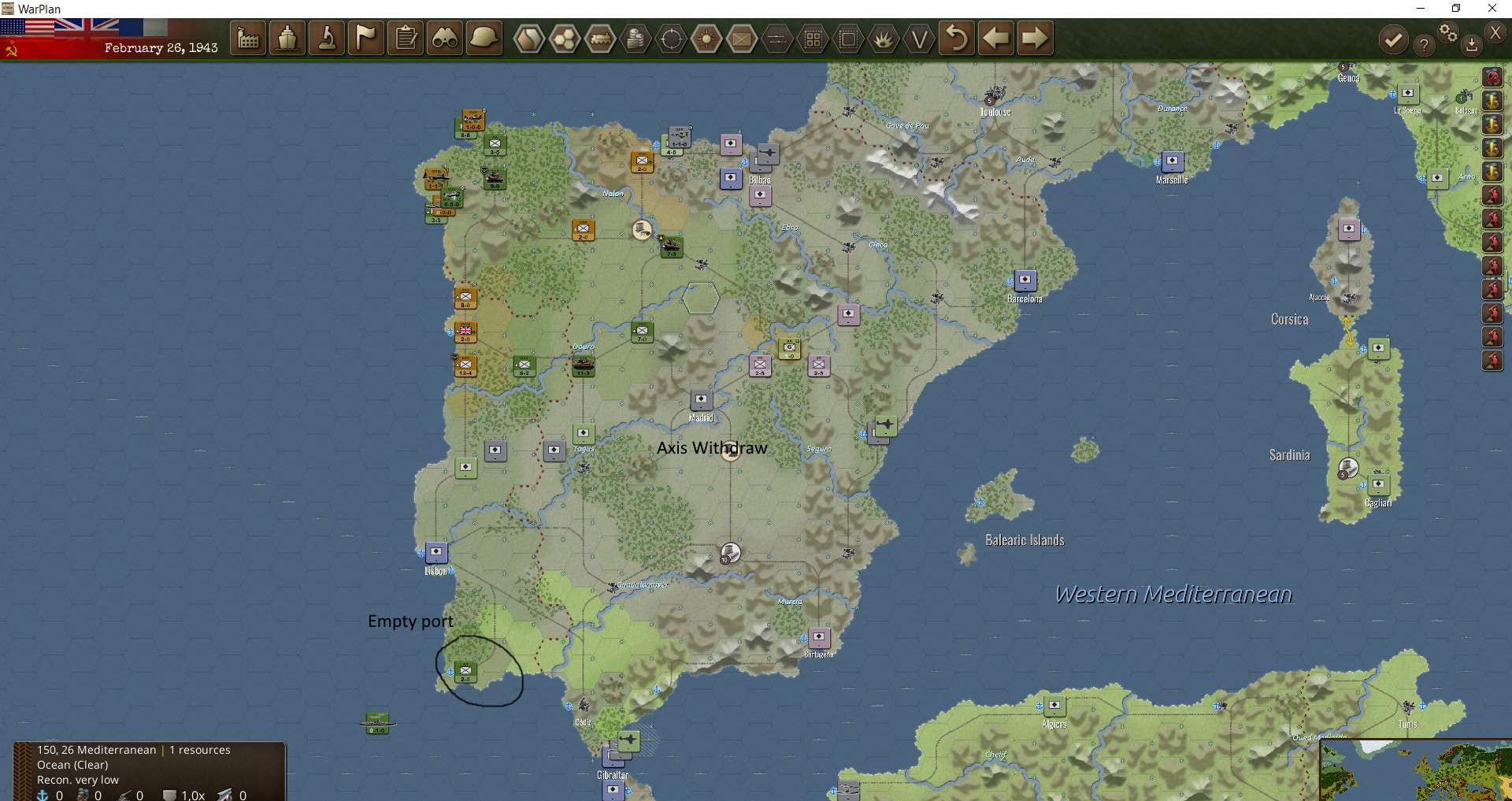Image resolution: width=1512 pixels, height=801 pixels.
Task: Toggle the terrain overlay hexagon button
Action: point(529,39)
